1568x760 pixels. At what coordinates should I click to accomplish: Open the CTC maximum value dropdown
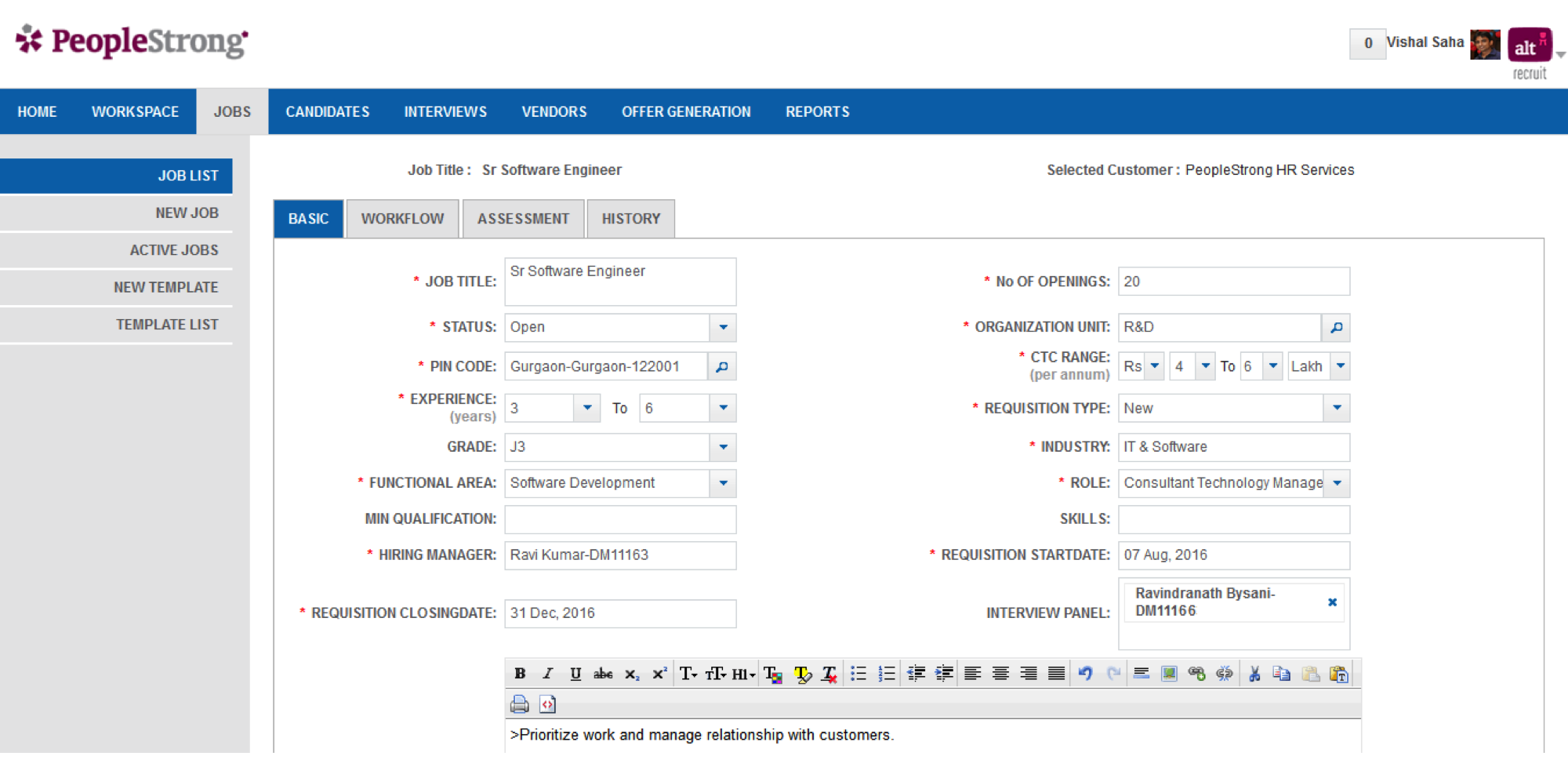coord(1273,366)
